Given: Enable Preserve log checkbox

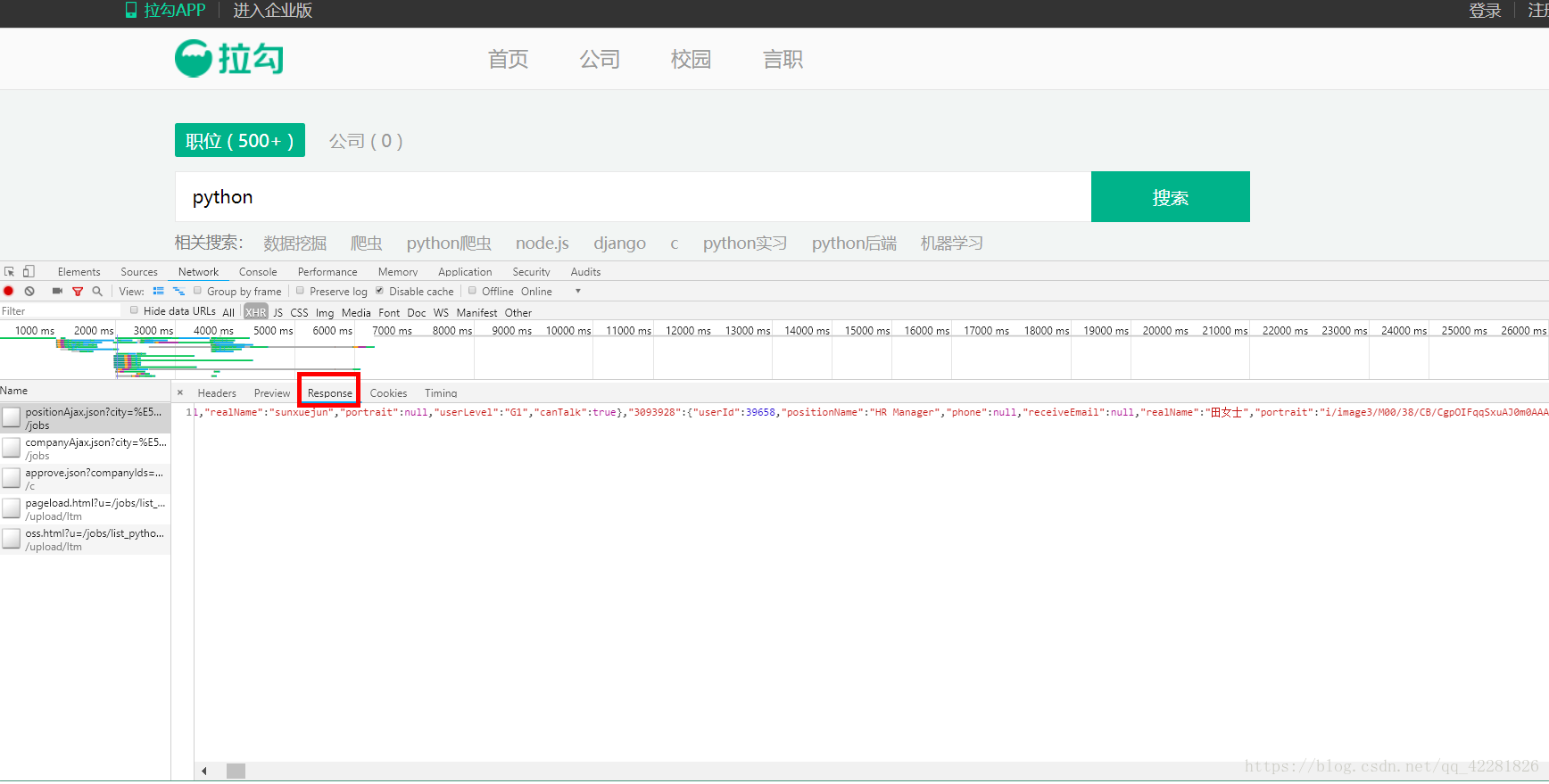Looking at the screenshot, I should click(x=301, y=291).
